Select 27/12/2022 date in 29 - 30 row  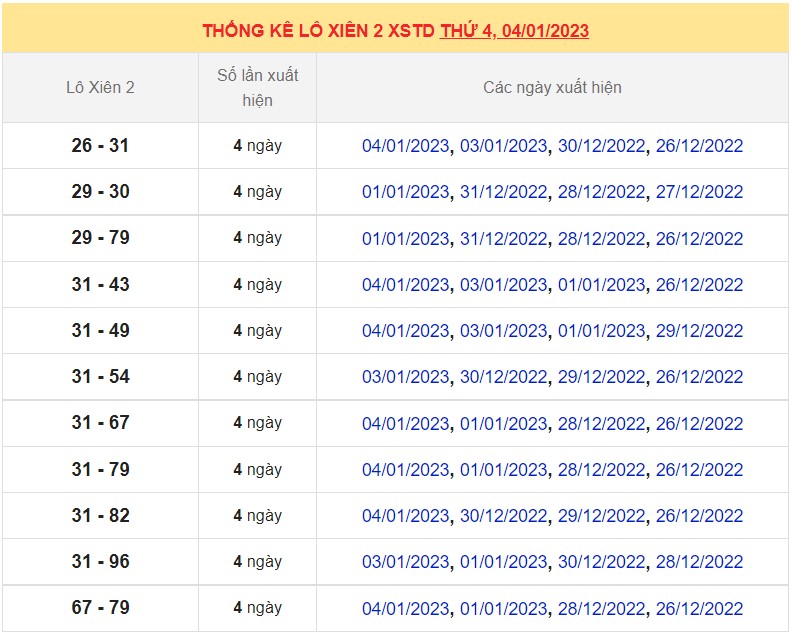(699, 192)
